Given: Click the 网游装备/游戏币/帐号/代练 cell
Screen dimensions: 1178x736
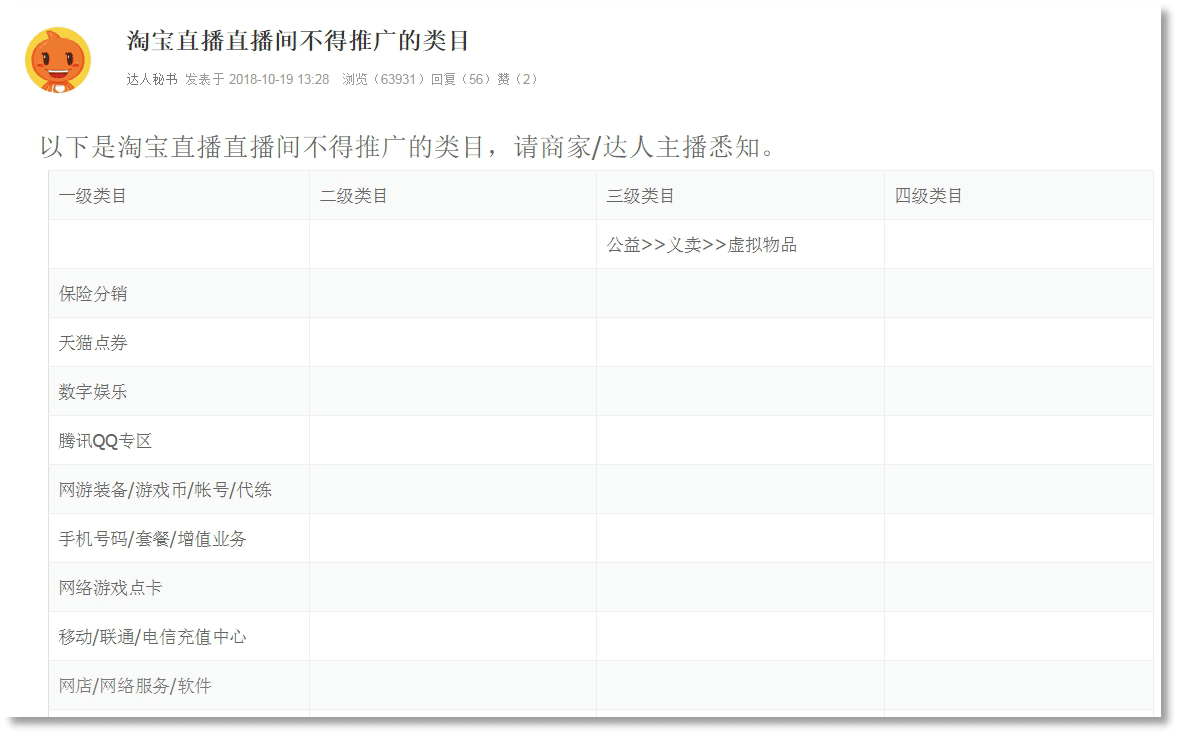Looking at the screenshot, I should (165, 490).
